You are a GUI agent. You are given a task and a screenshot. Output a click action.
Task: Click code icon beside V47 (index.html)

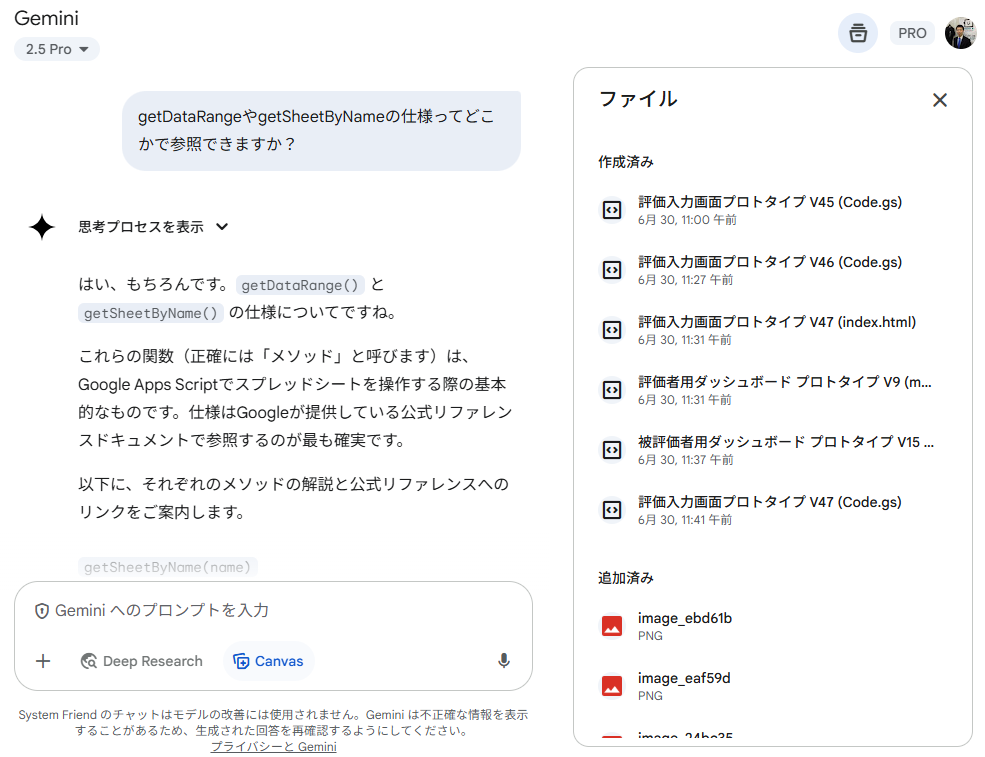click(x=612, y=330)
